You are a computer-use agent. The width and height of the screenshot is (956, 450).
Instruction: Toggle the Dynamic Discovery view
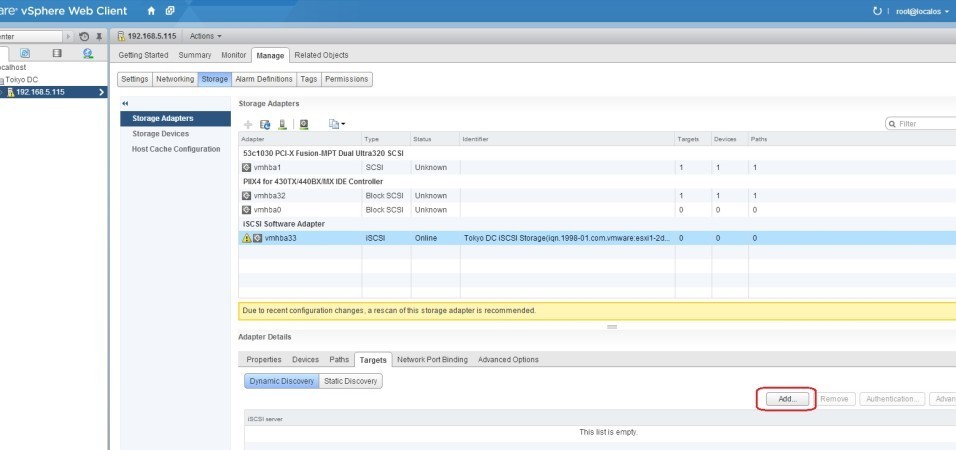click(x=282, y=381)
